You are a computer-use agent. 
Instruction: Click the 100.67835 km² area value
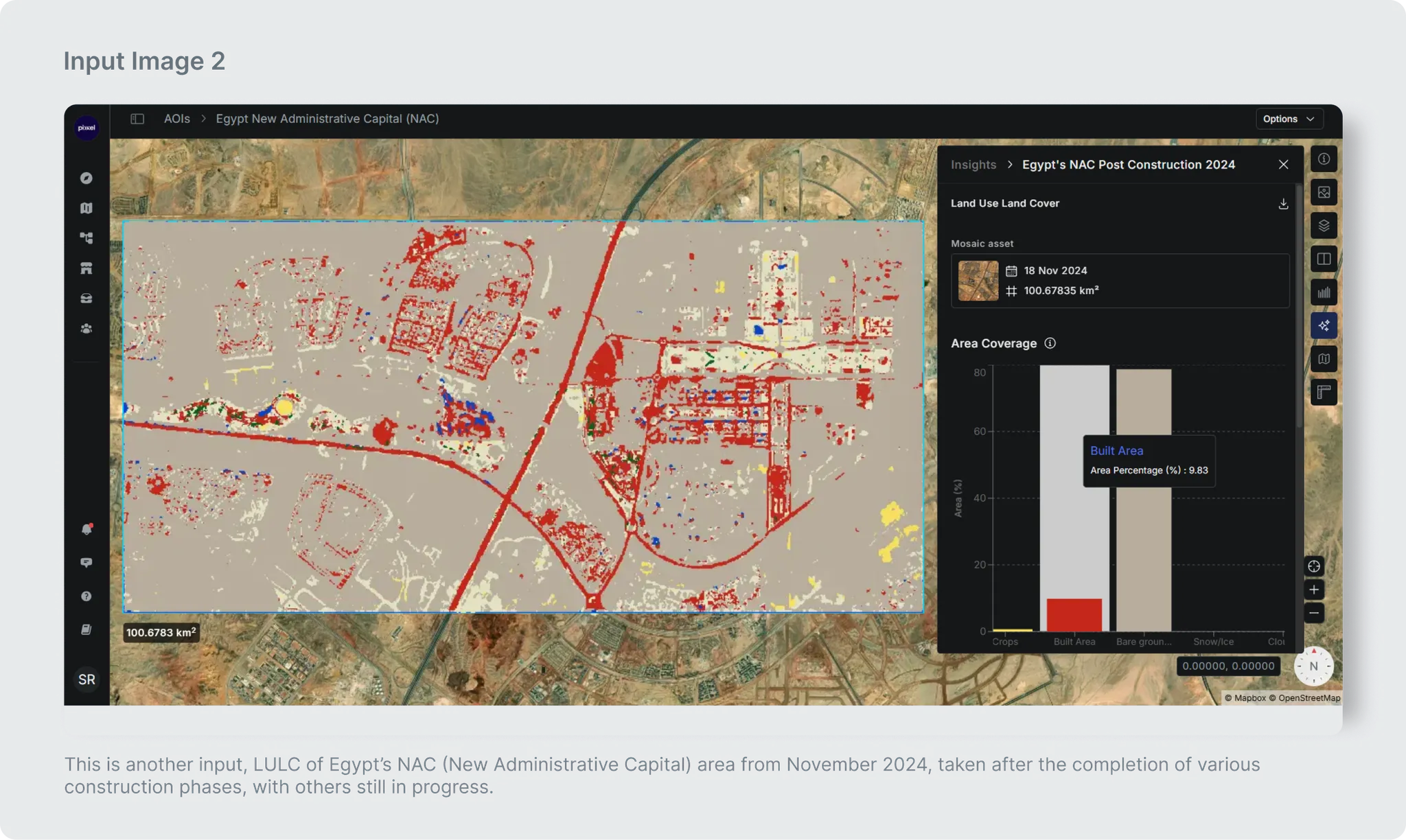pos(1061,290)
